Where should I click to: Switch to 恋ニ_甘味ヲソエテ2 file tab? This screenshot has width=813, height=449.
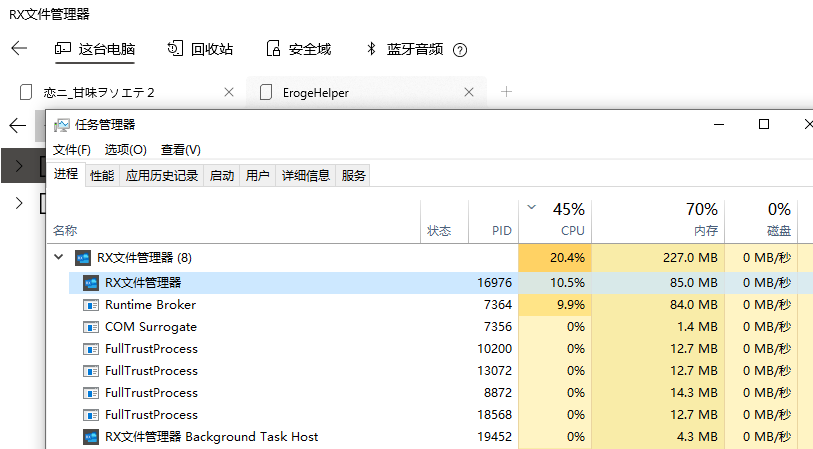click(x=127, y=93)
